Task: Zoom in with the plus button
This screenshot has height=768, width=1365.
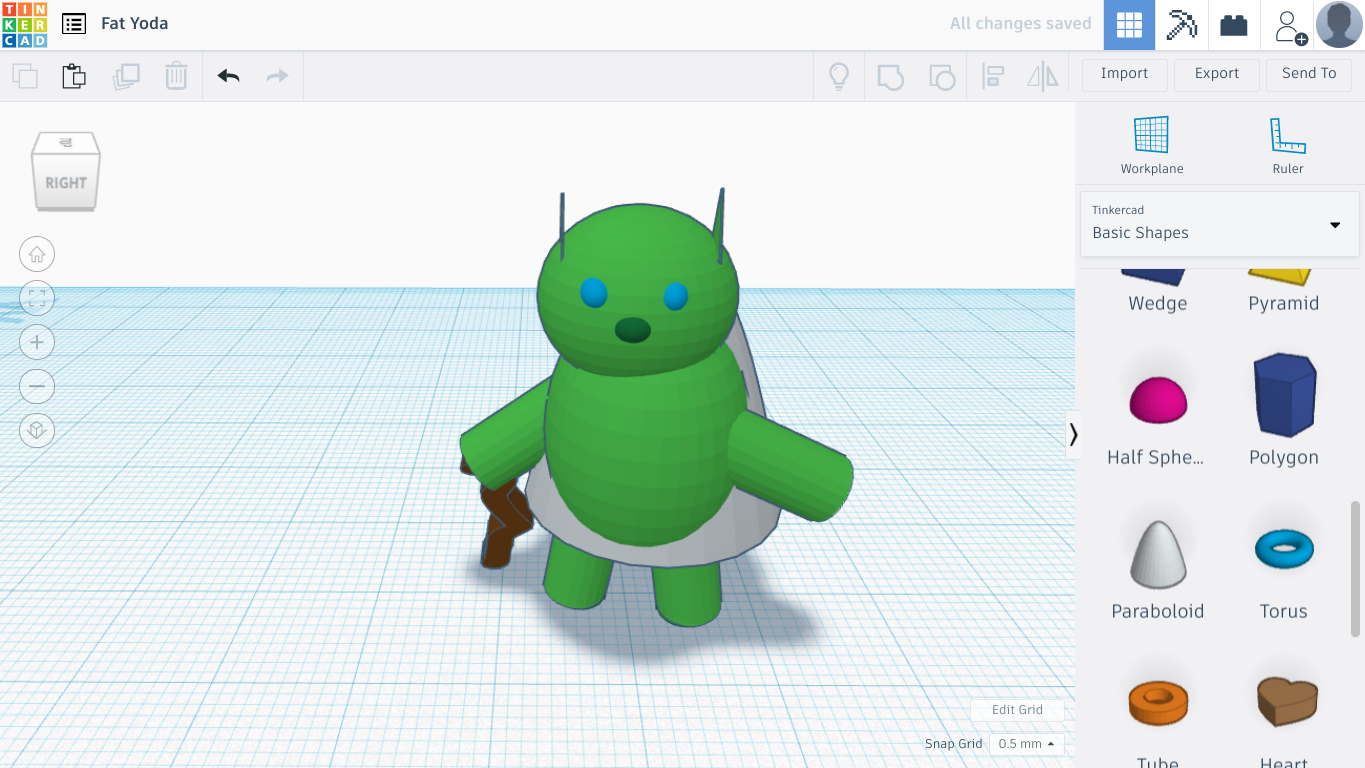Action: 37,342
